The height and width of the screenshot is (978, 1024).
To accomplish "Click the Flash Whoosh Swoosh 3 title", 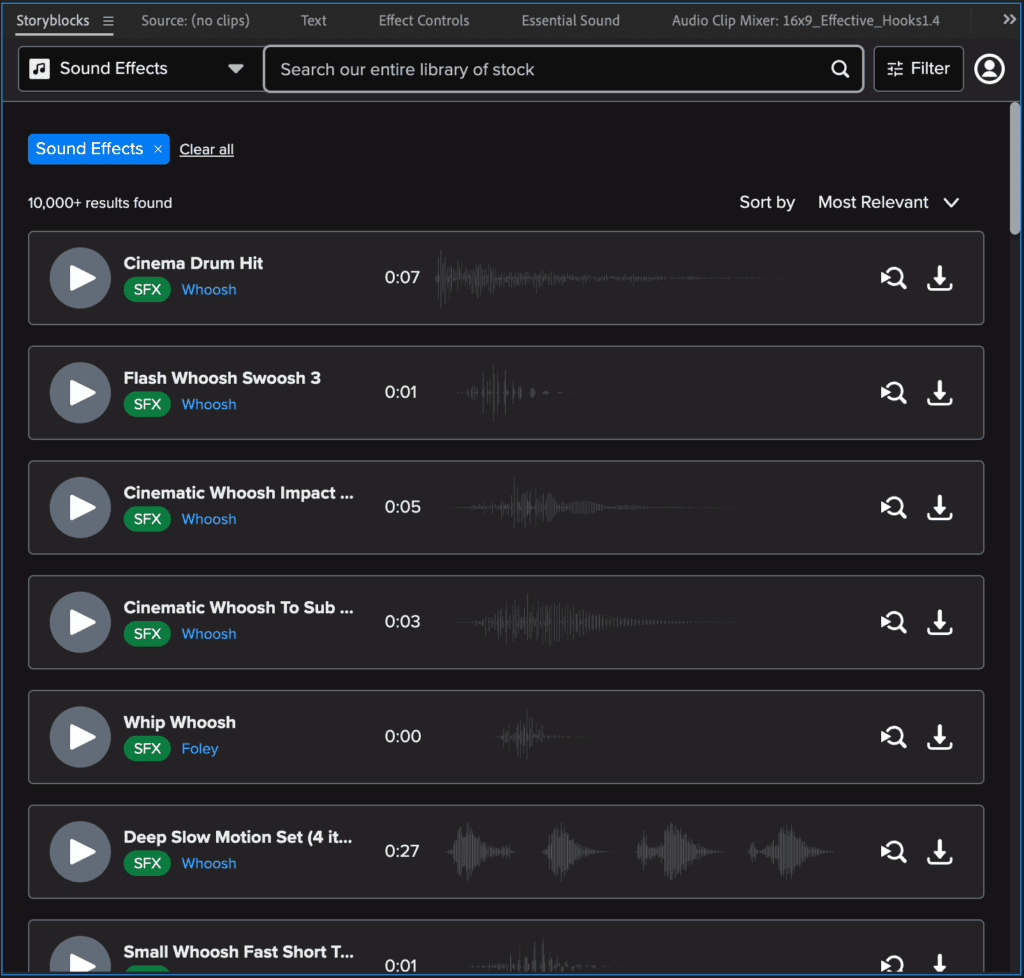I will [x=222, y=378].
